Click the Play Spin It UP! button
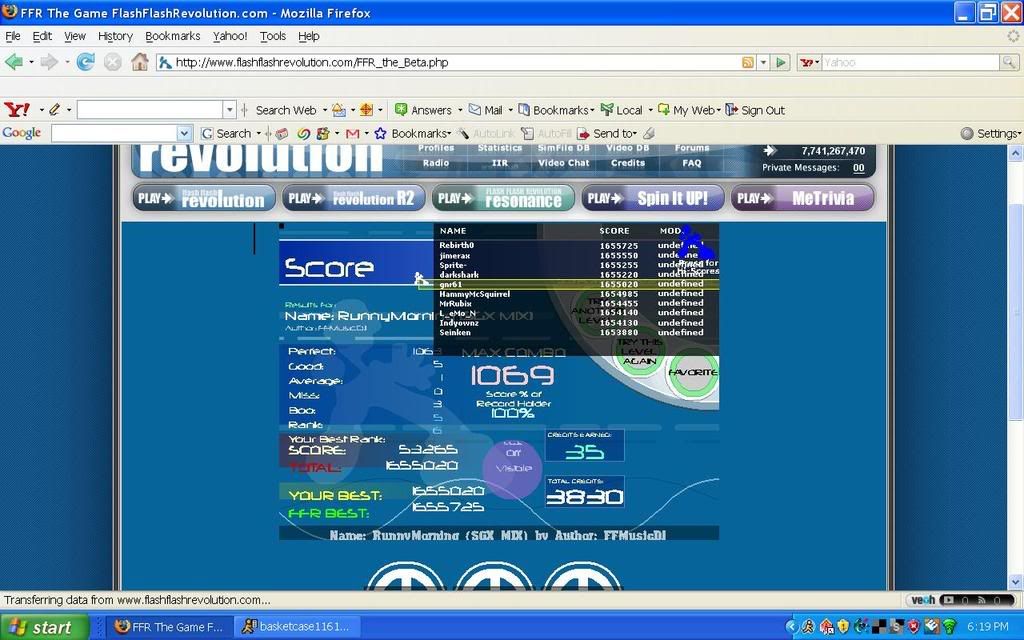Viewport: 1024px width, 640px height. point(652,198)
